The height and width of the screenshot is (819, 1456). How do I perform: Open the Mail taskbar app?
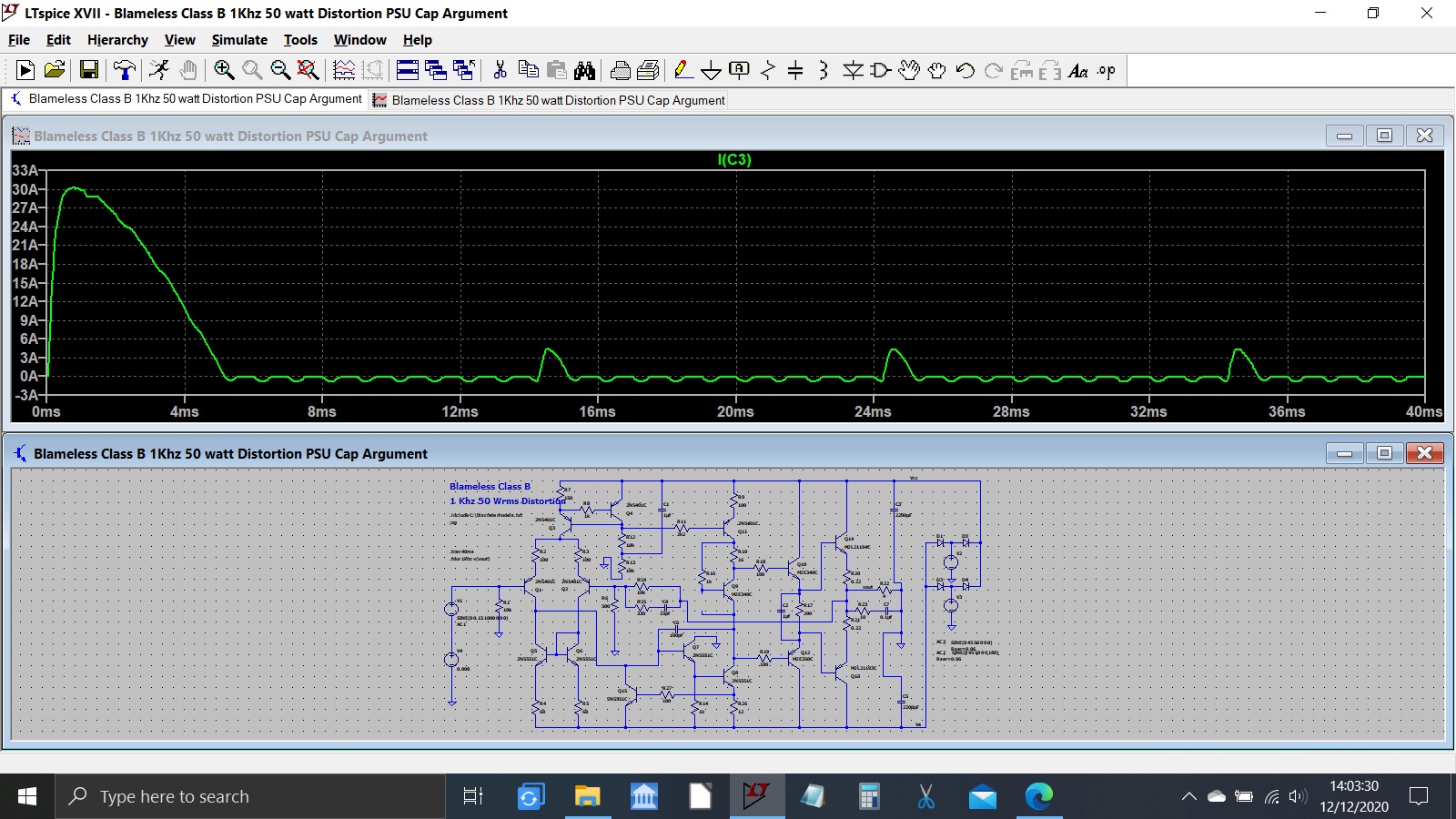[x=982, y=796]
